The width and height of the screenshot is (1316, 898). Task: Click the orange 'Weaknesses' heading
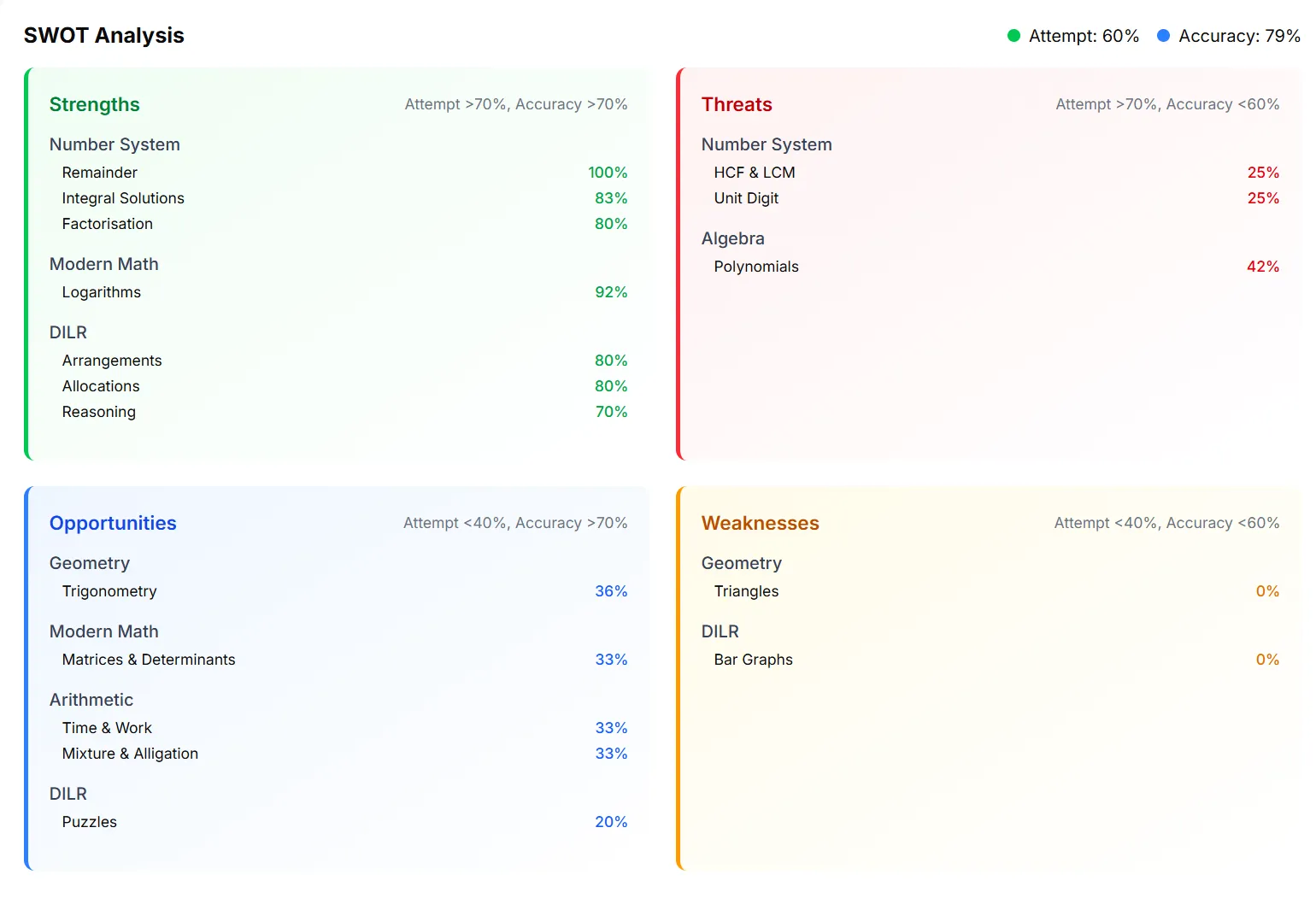(x=761, y=523)
